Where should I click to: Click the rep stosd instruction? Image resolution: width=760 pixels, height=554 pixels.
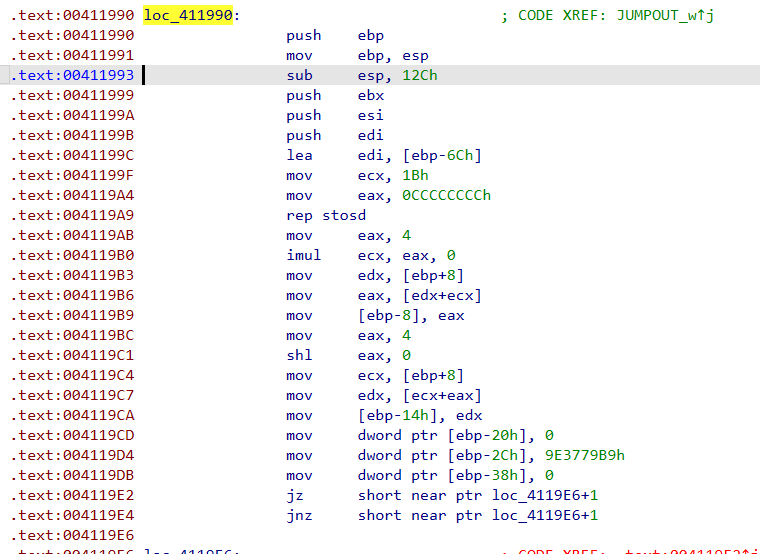coord(326,215)
